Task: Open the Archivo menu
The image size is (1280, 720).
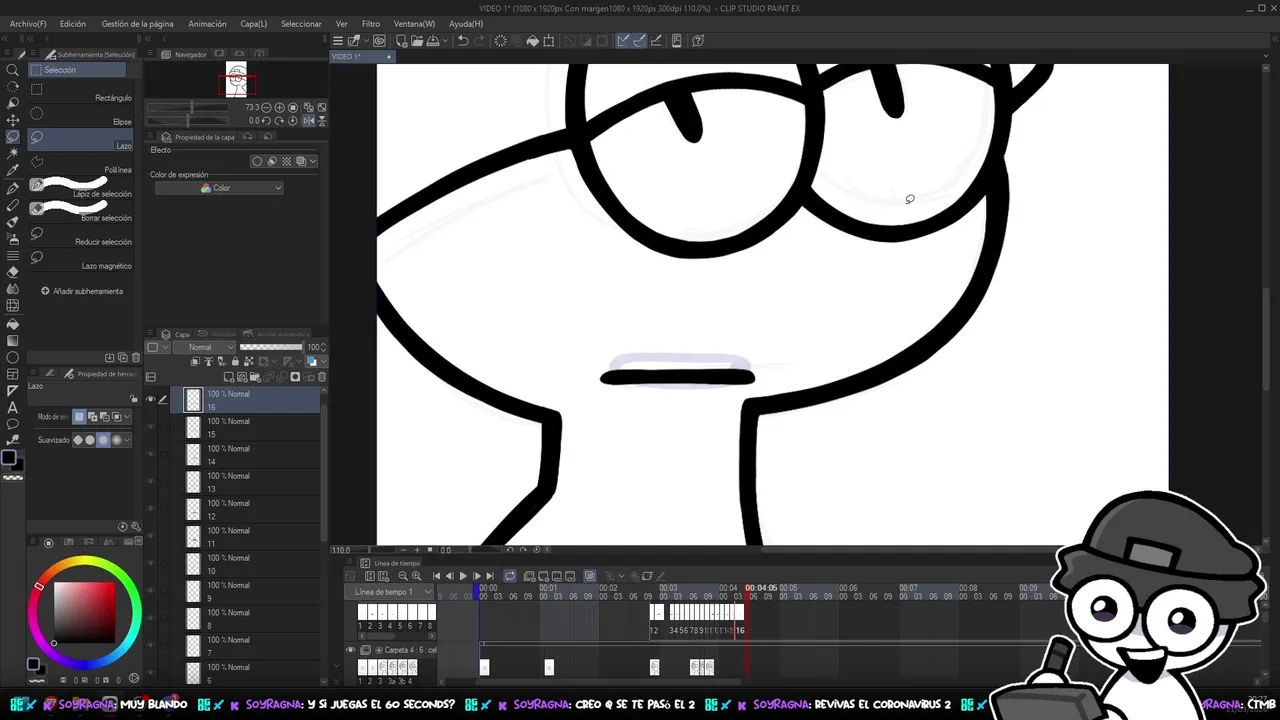Action: 28,23
